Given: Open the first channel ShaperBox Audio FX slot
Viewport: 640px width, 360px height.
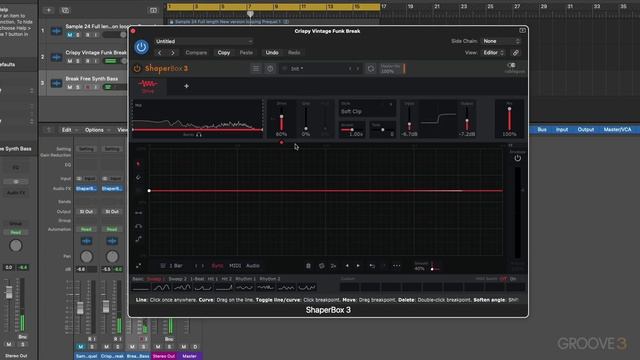Looking at the screenshot, I should [x=86, y=189].
